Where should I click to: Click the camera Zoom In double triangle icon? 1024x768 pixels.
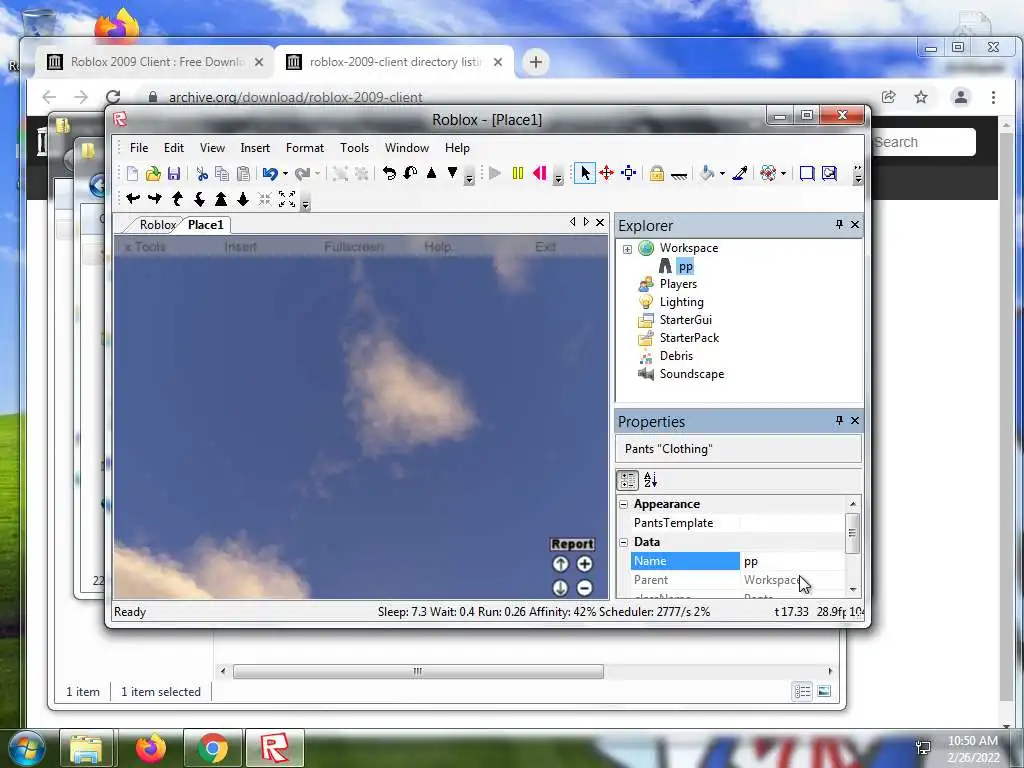coord(221,199)
